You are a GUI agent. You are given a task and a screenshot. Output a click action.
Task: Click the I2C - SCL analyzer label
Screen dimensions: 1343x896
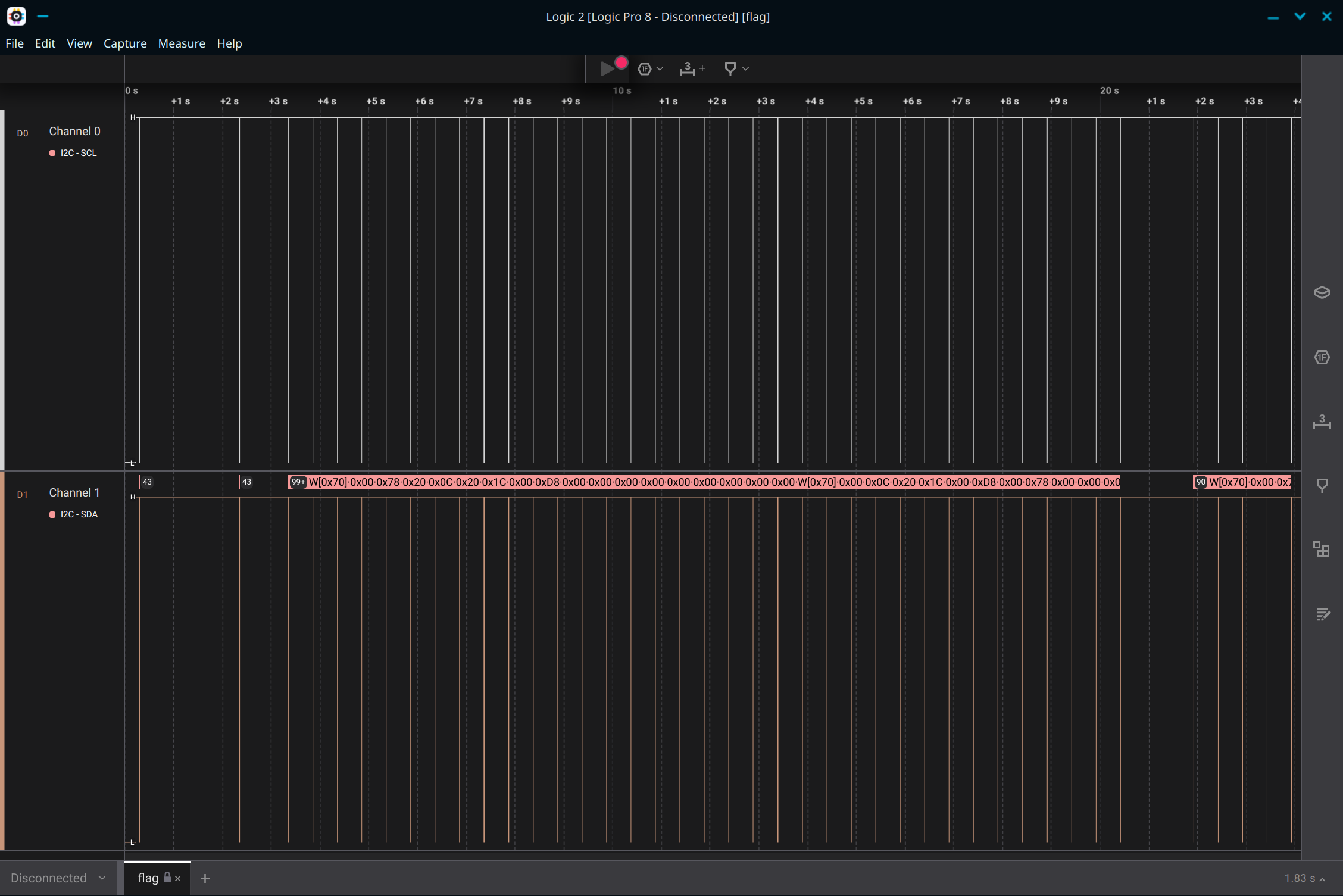(79, 153)
